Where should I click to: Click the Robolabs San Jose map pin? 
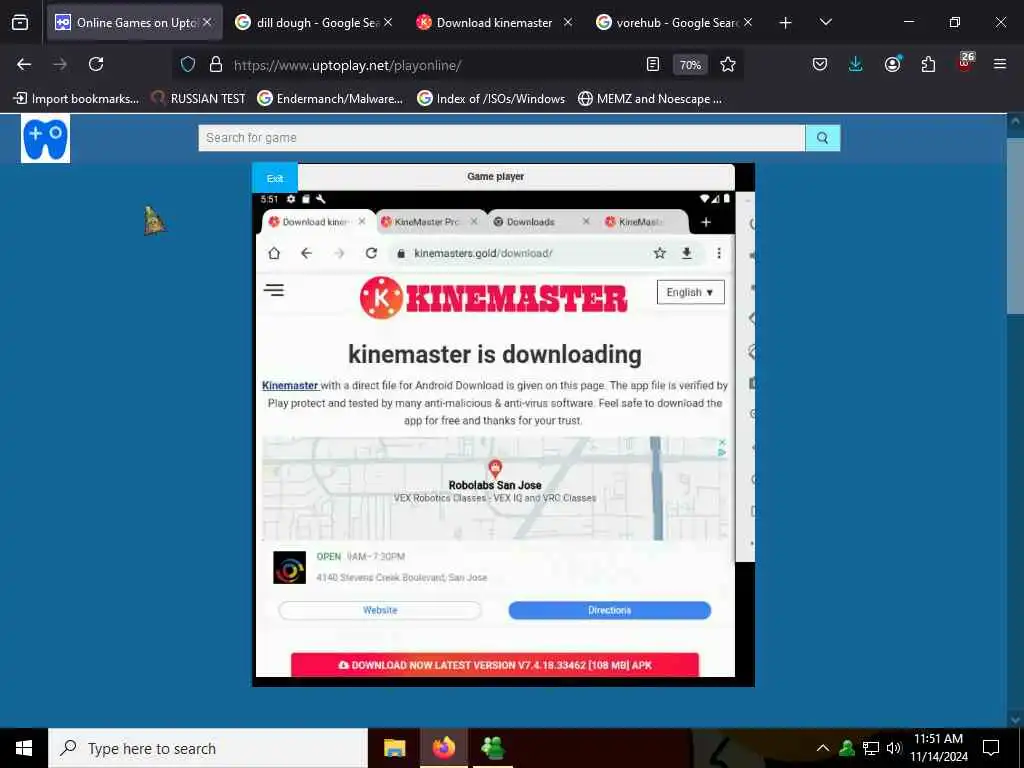(495, 468)
